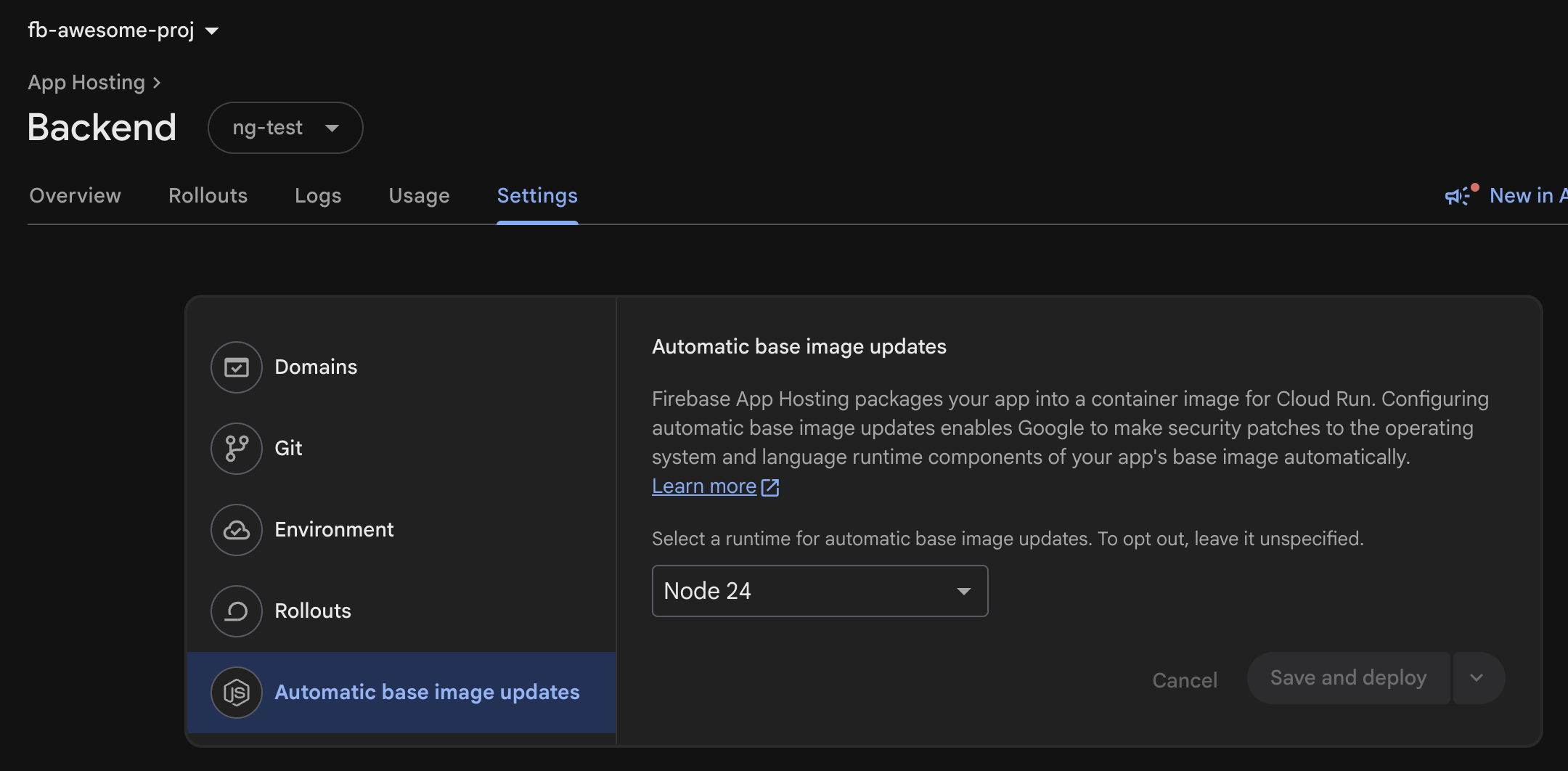Image resolution: width=1568 pixels, height=771 pixels.
Task: Open the fb-awesome-proj project selector
Action: point(123,30)
